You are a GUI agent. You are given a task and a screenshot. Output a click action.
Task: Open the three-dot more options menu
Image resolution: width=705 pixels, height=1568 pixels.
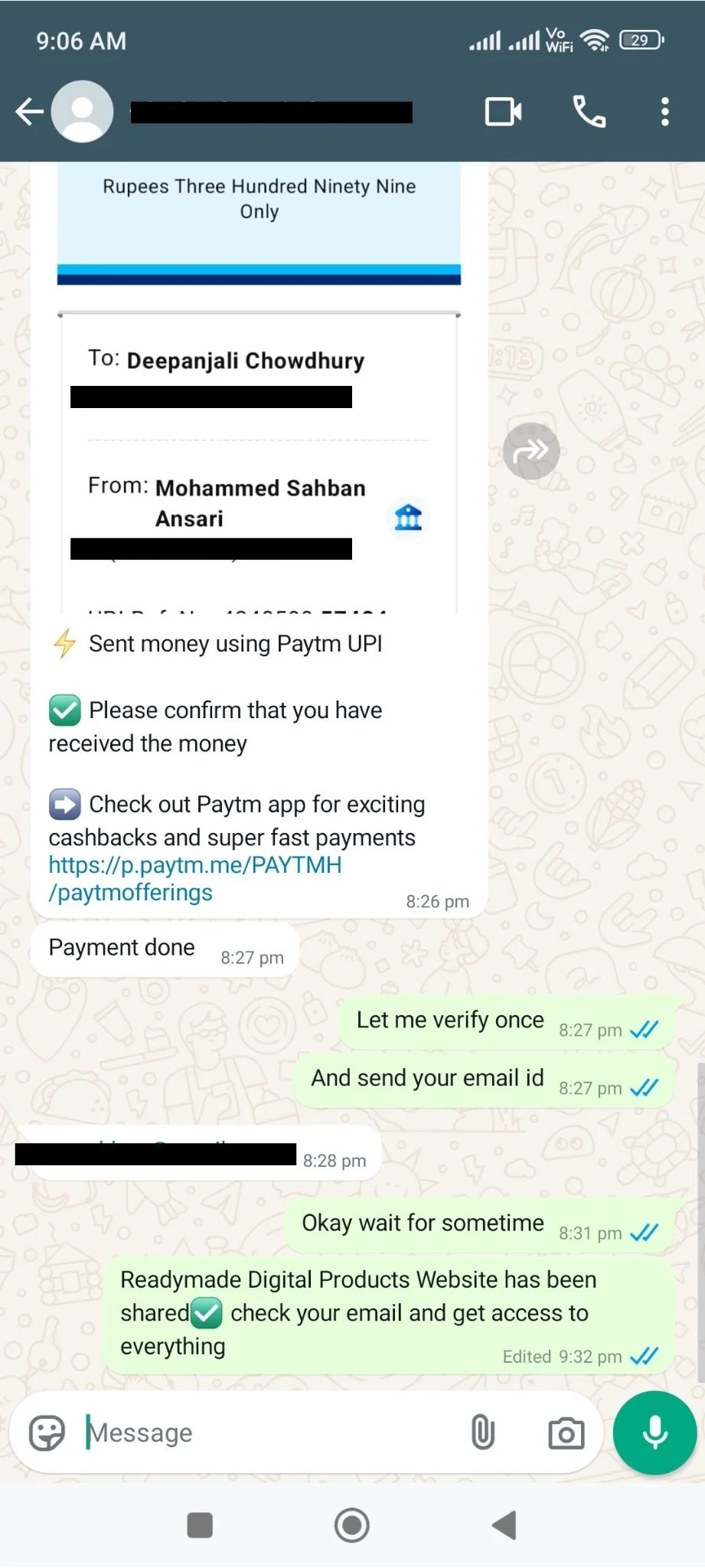tap(665, 112)
